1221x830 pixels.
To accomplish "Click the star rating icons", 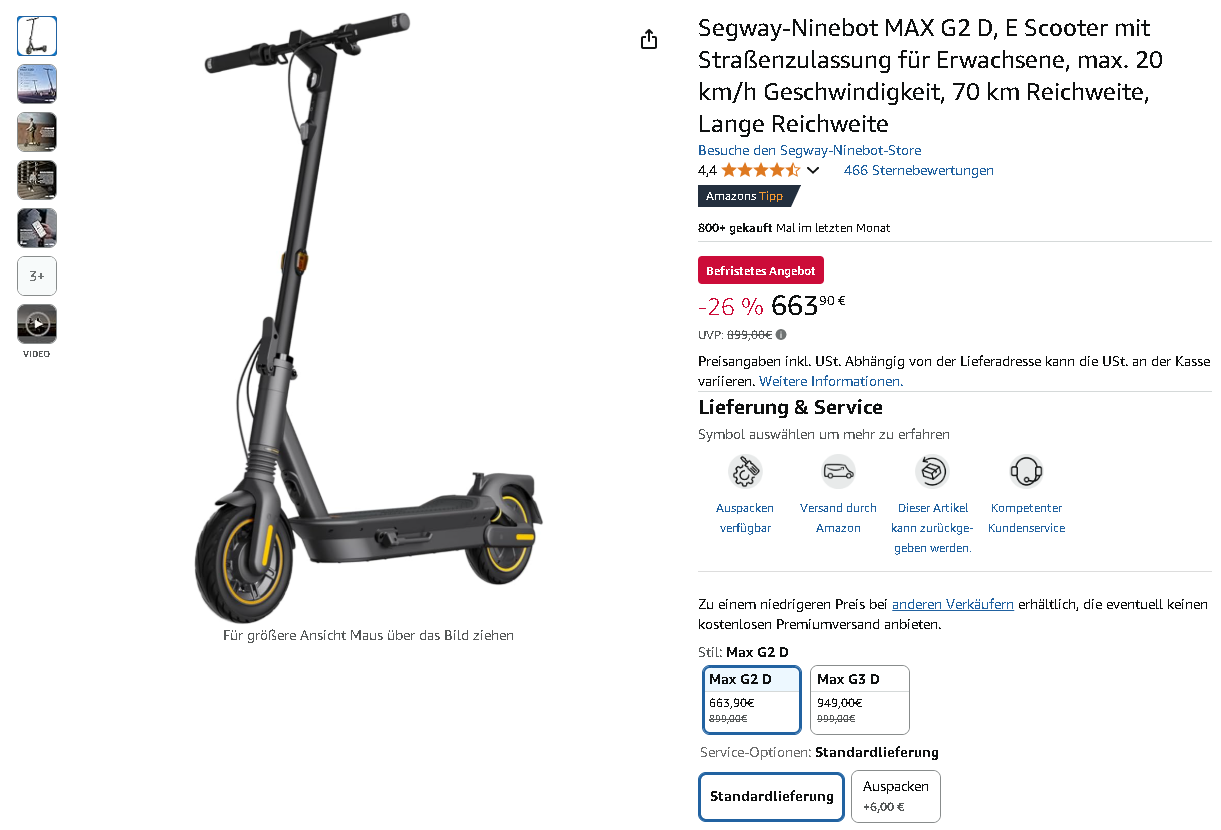I will pyautogui.click(x=761, y=170).
